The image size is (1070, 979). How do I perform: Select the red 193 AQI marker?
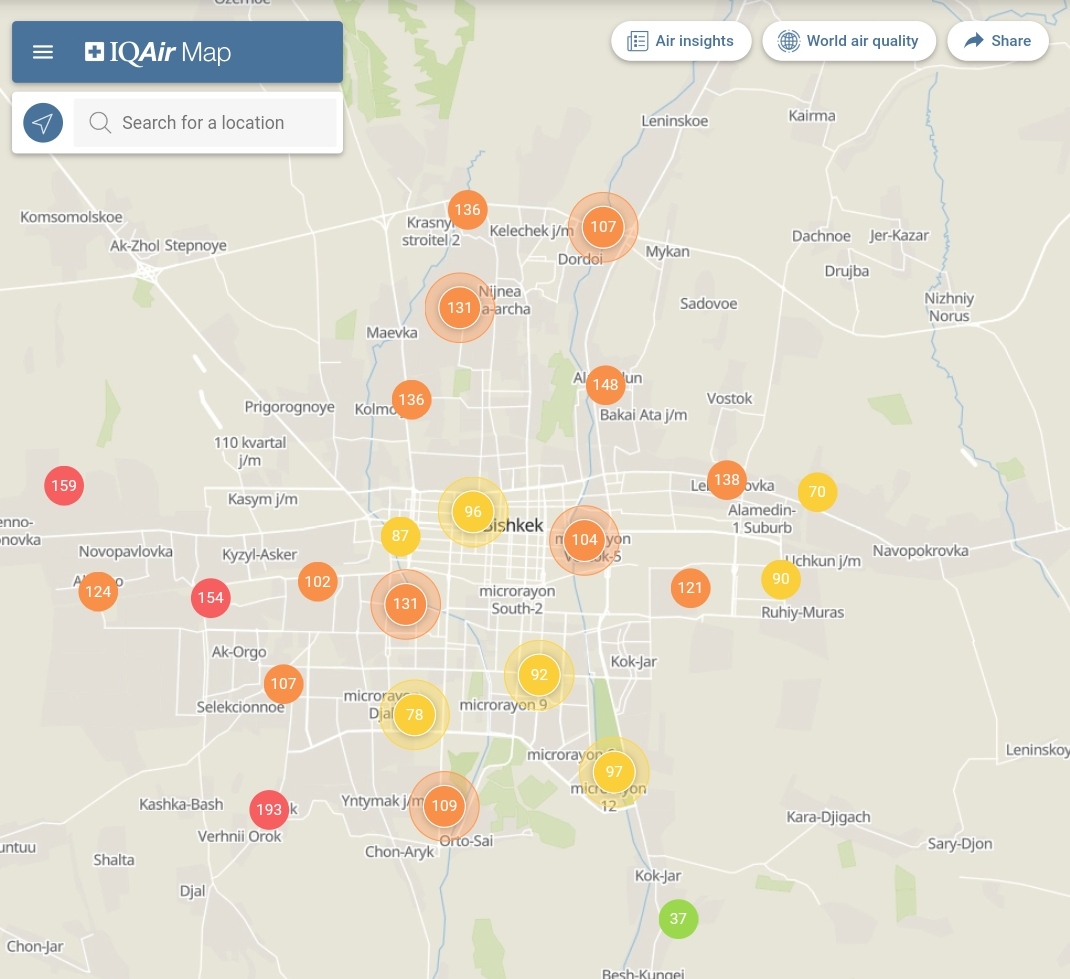click(269, 809)
